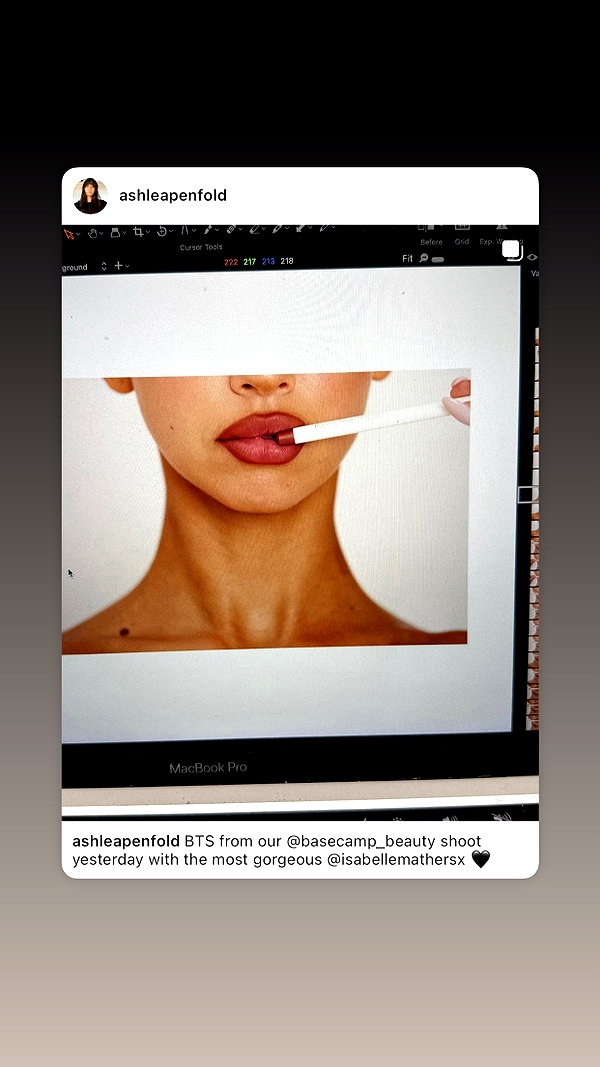600x1067 pixels.
Task: Click the lips photo in the viewer
Action: click(x=266, y=511)
